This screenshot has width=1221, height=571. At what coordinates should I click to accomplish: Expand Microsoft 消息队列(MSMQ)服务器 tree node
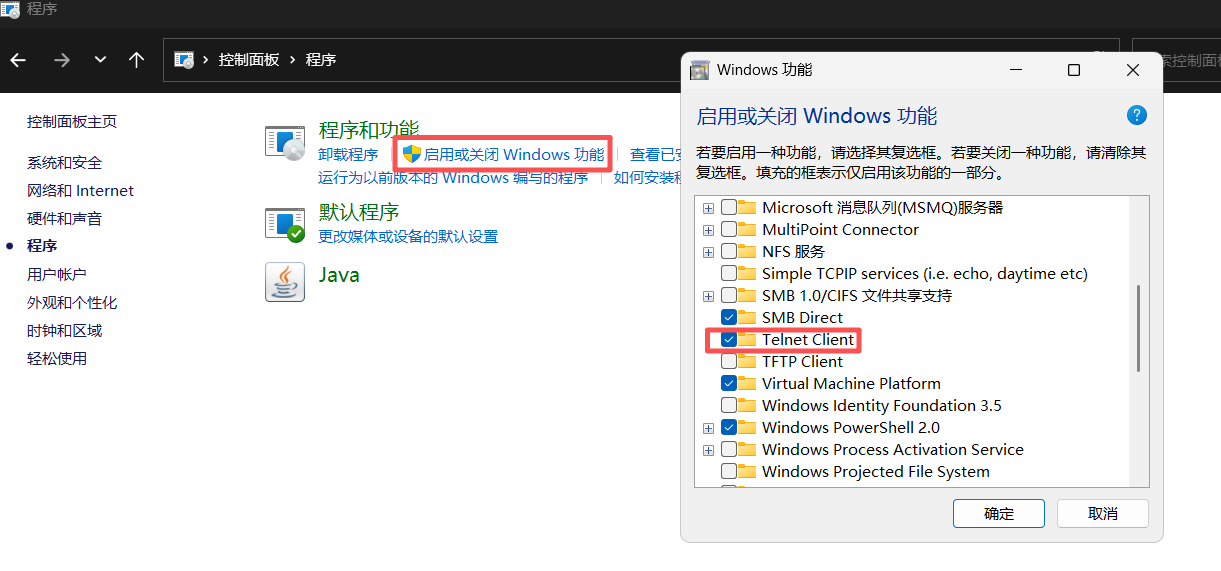708,208
